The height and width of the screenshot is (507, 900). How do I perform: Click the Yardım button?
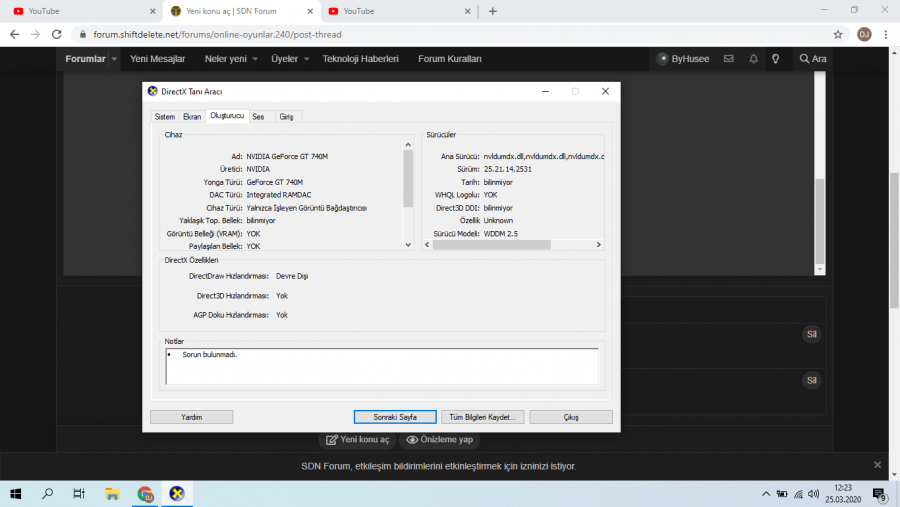pyautogui.click(x=192, y=417)
